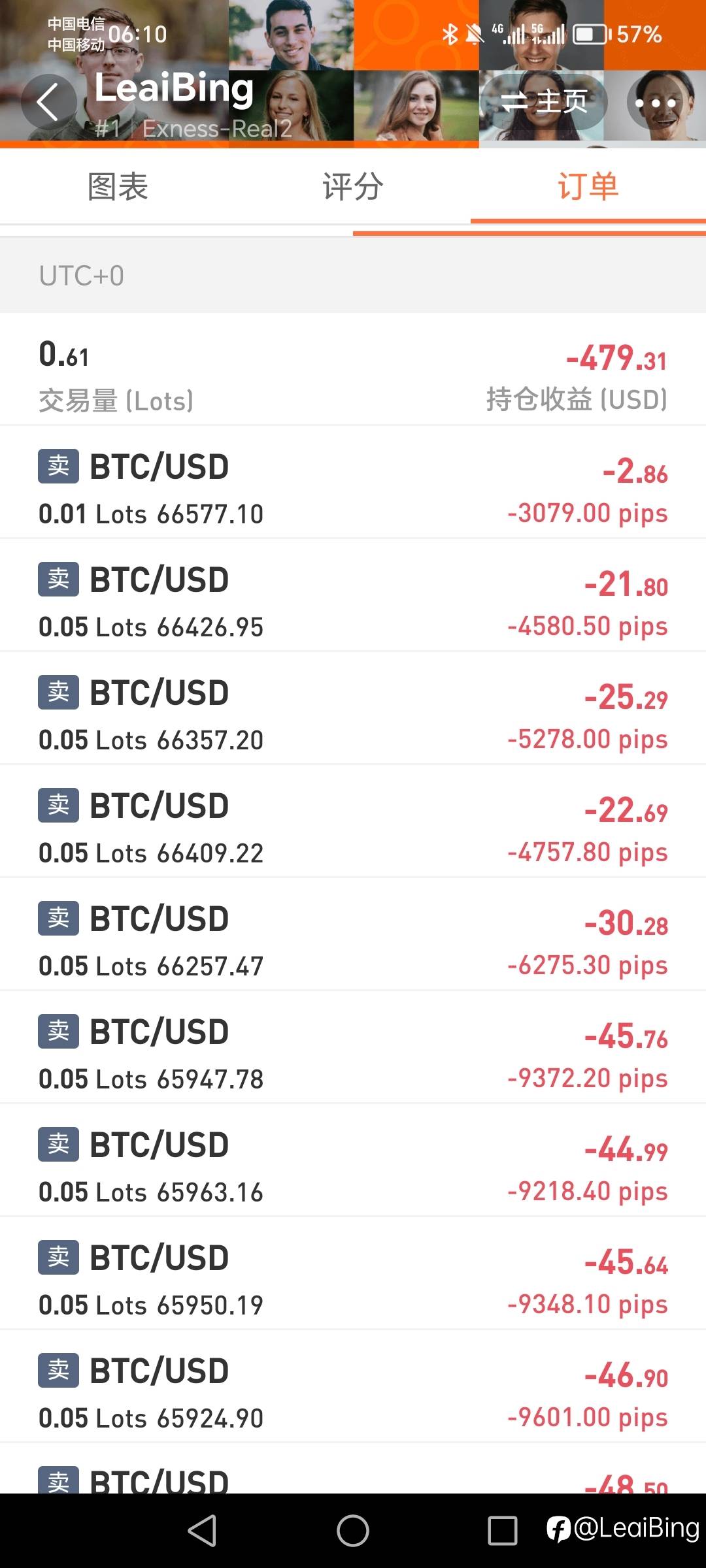Image resolution: width=706 pixels, height=1568 pixels.
Task: Tap the 主页 switch icon button
Action: [x=544, y=102]
